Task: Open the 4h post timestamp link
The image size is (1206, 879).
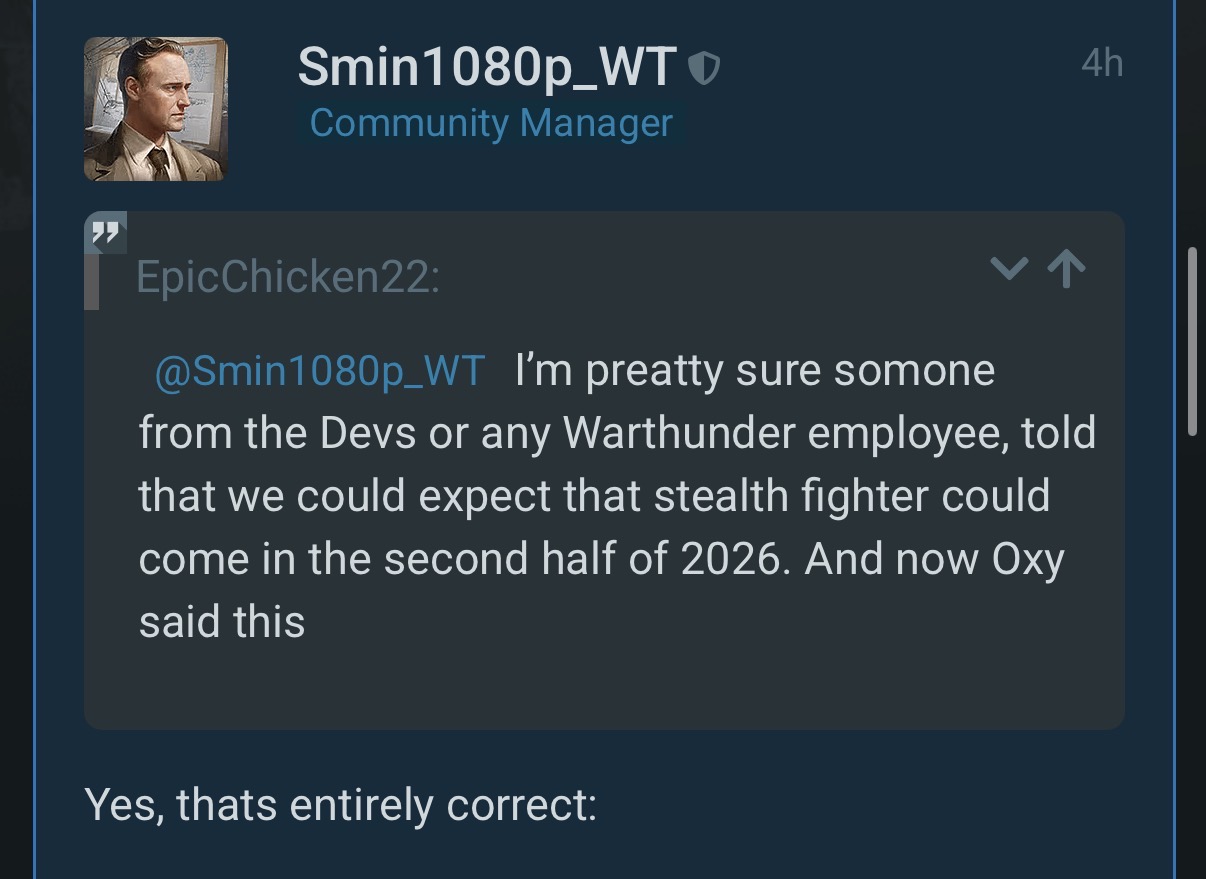Action: pyautogui.click(x=1102, y=63)
